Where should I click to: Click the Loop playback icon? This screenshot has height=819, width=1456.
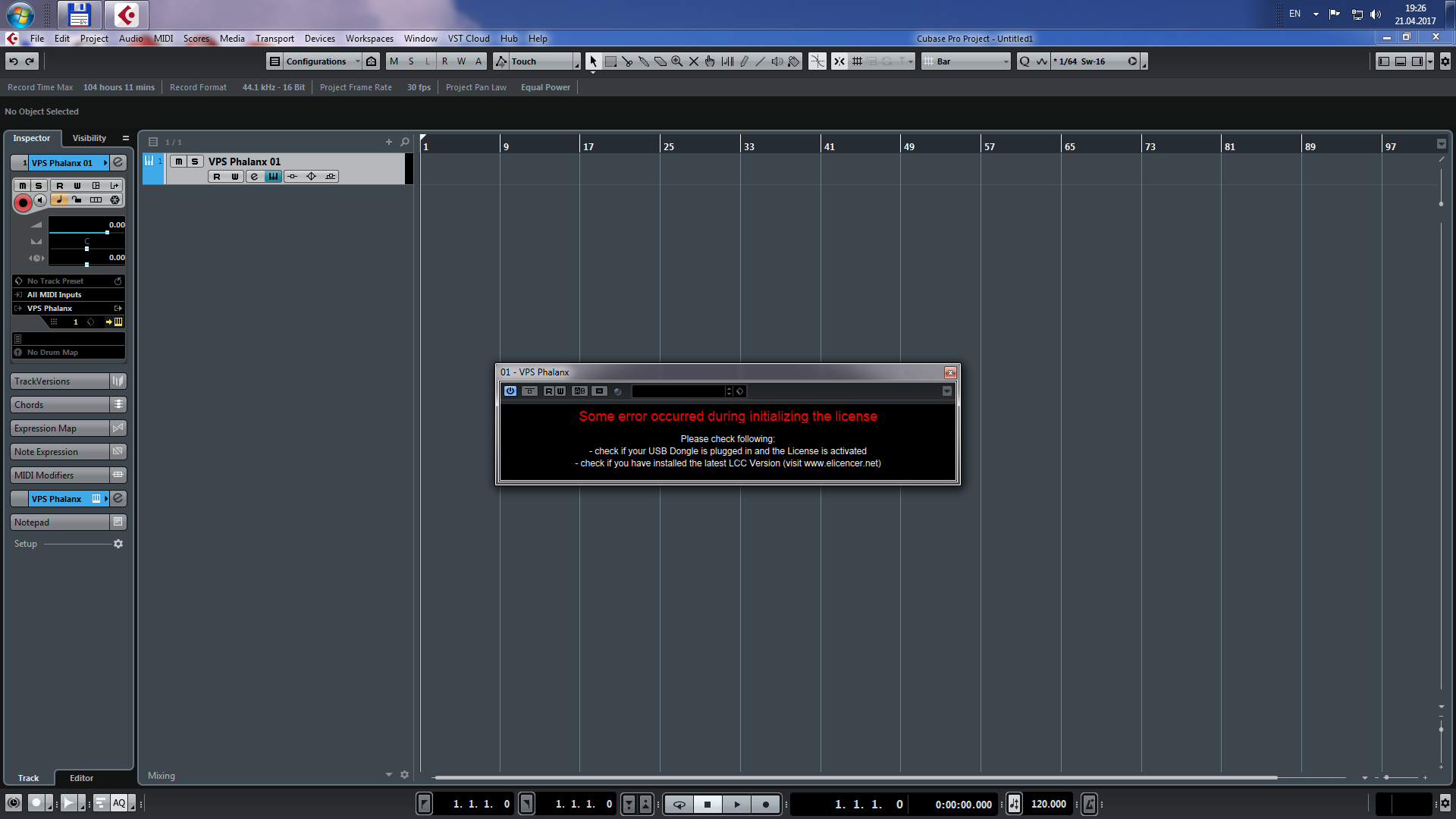[x=679, y=803]
